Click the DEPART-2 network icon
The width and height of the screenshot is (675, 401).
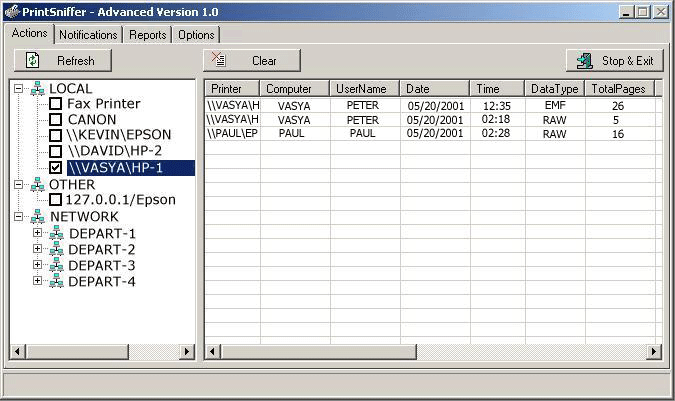pyautogui.click(x=56, y=249)
